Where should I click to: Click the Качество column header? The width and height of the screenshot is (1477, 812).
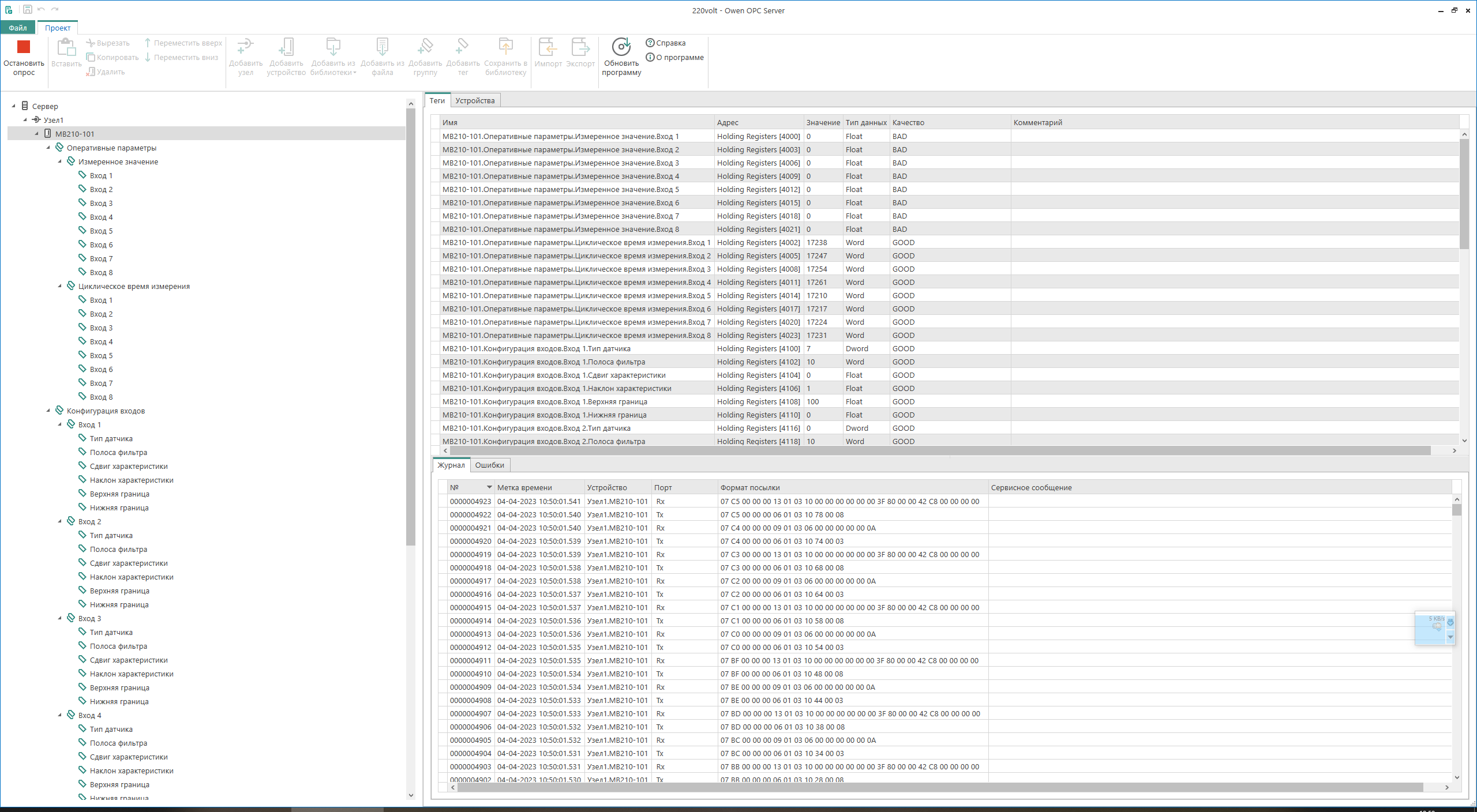[908, 122]
